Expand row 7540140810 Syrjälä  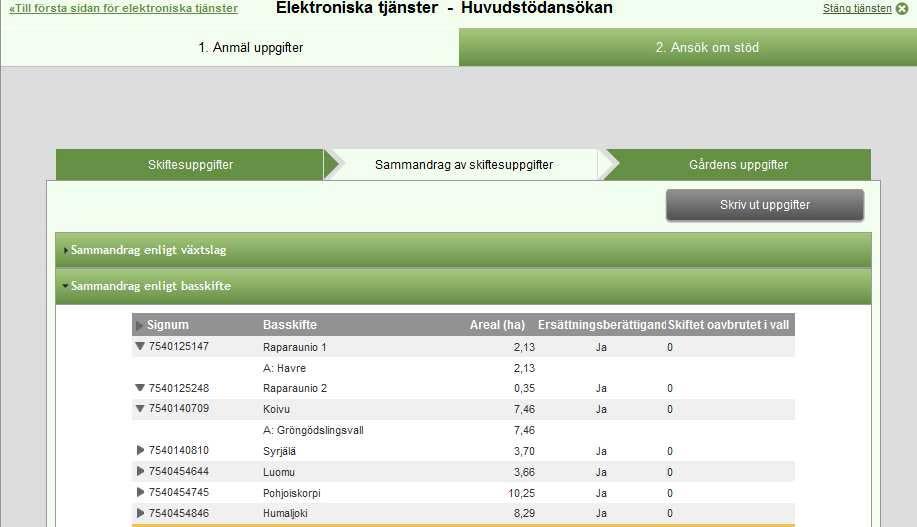point(140,450)
